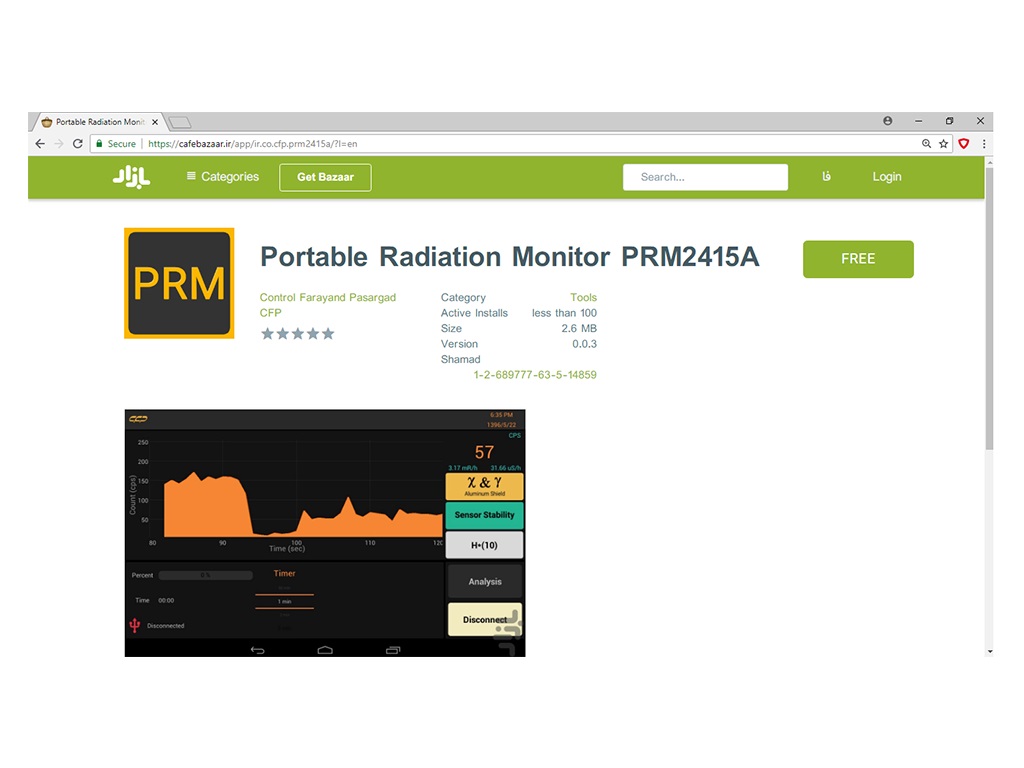
Task: Click the scrollbar down arrow
Action: (990, 652)
